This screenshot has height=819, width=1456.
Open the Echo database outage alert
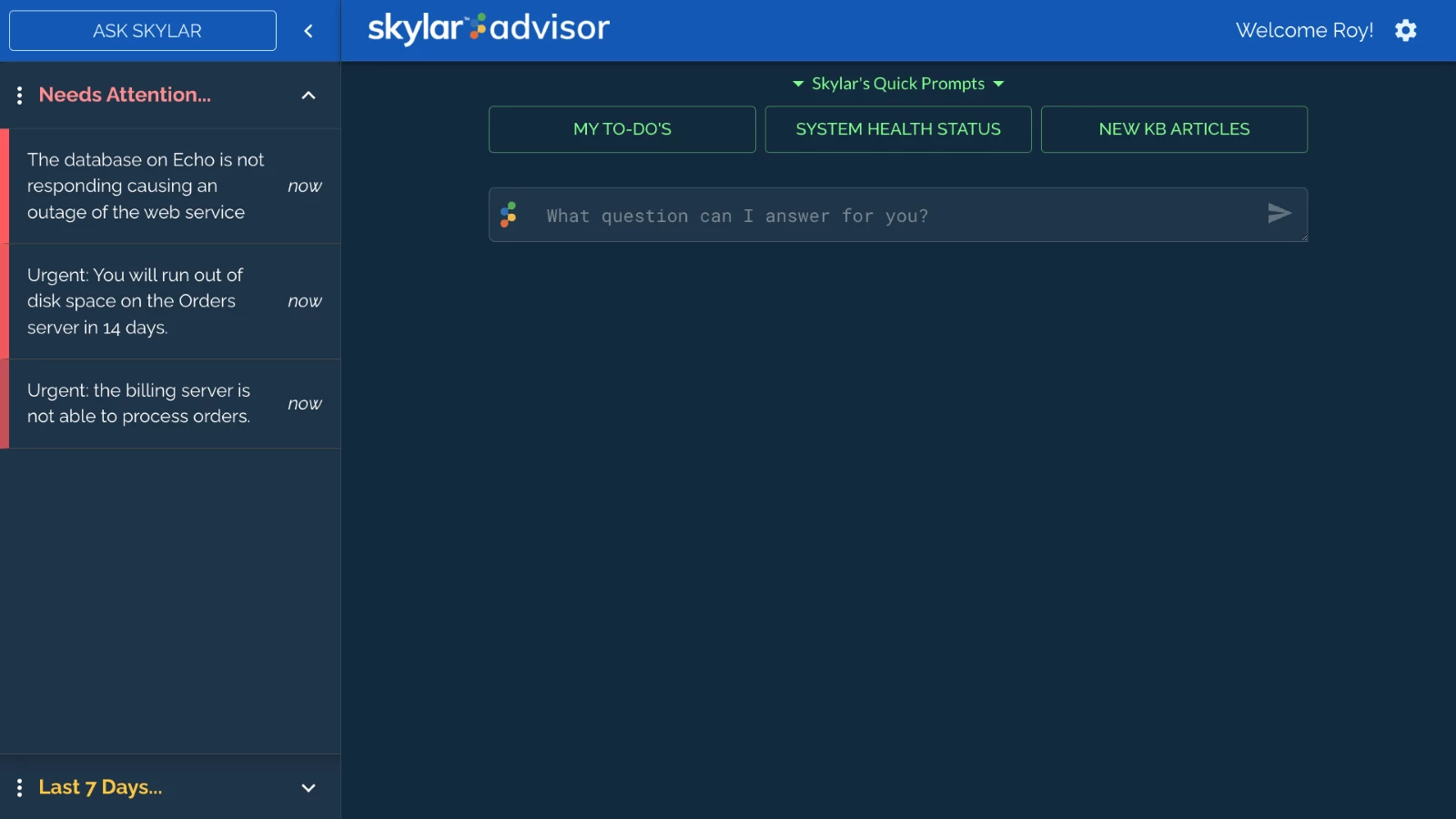point(170,186)
